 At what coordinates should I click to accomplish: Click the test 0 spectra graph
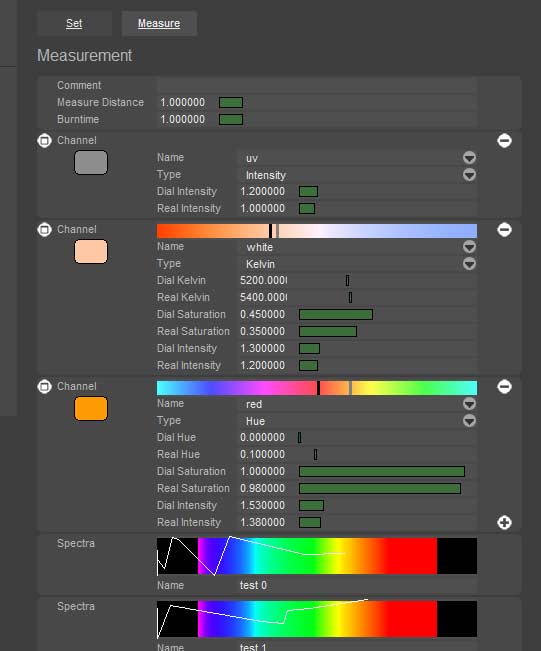point(317,556)
